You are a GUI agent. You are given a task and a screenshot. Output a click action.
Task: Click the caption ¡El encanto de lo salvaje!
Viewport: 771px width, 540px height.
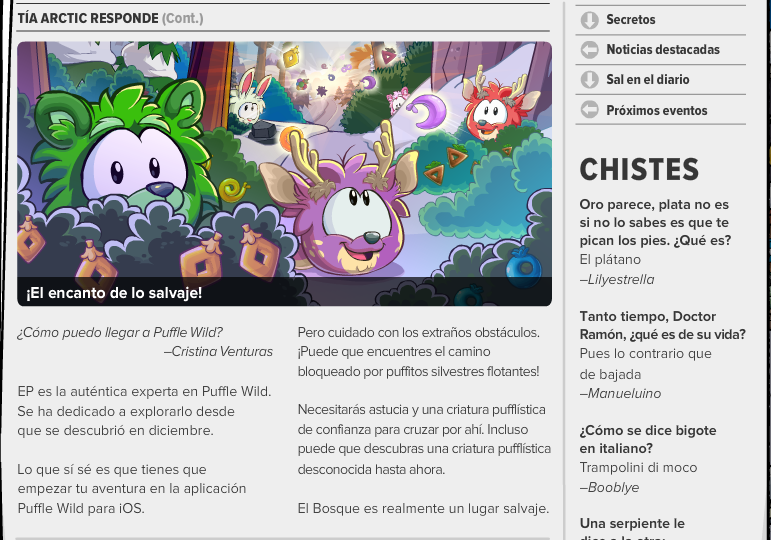pos(114,293)
